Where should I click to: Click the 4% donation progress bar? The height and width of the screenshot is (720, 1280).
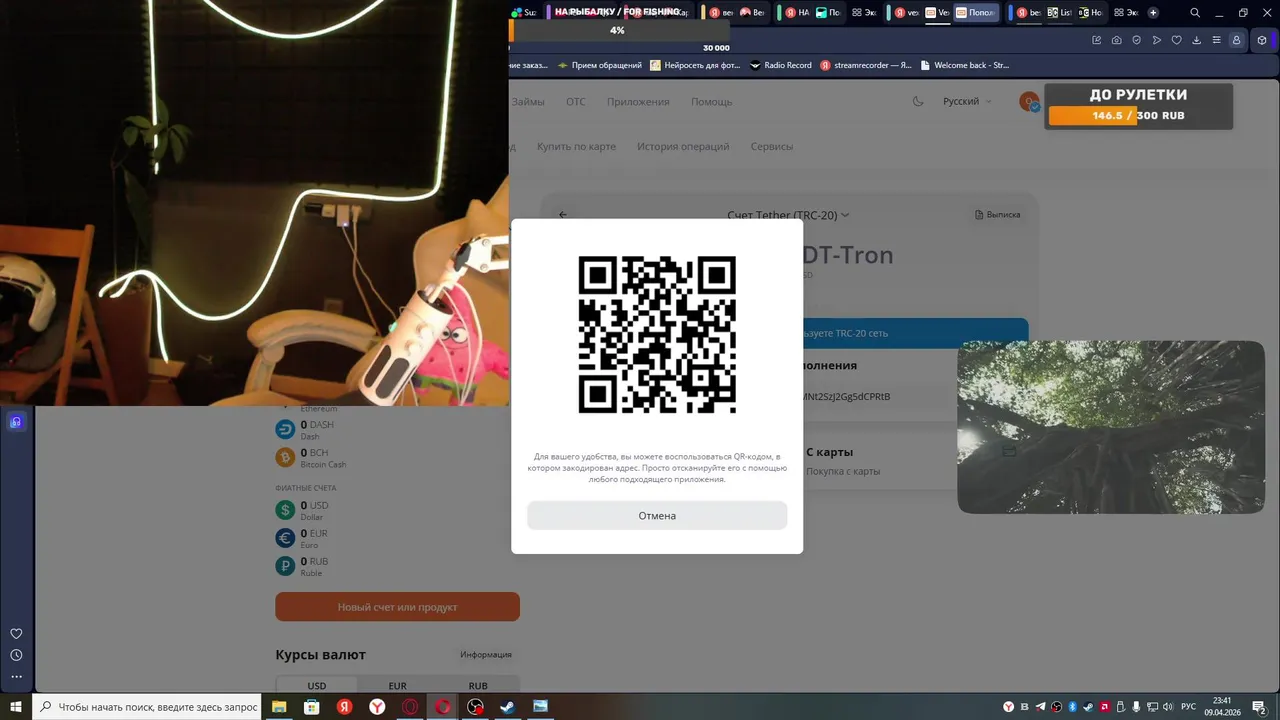pos(617,31)
